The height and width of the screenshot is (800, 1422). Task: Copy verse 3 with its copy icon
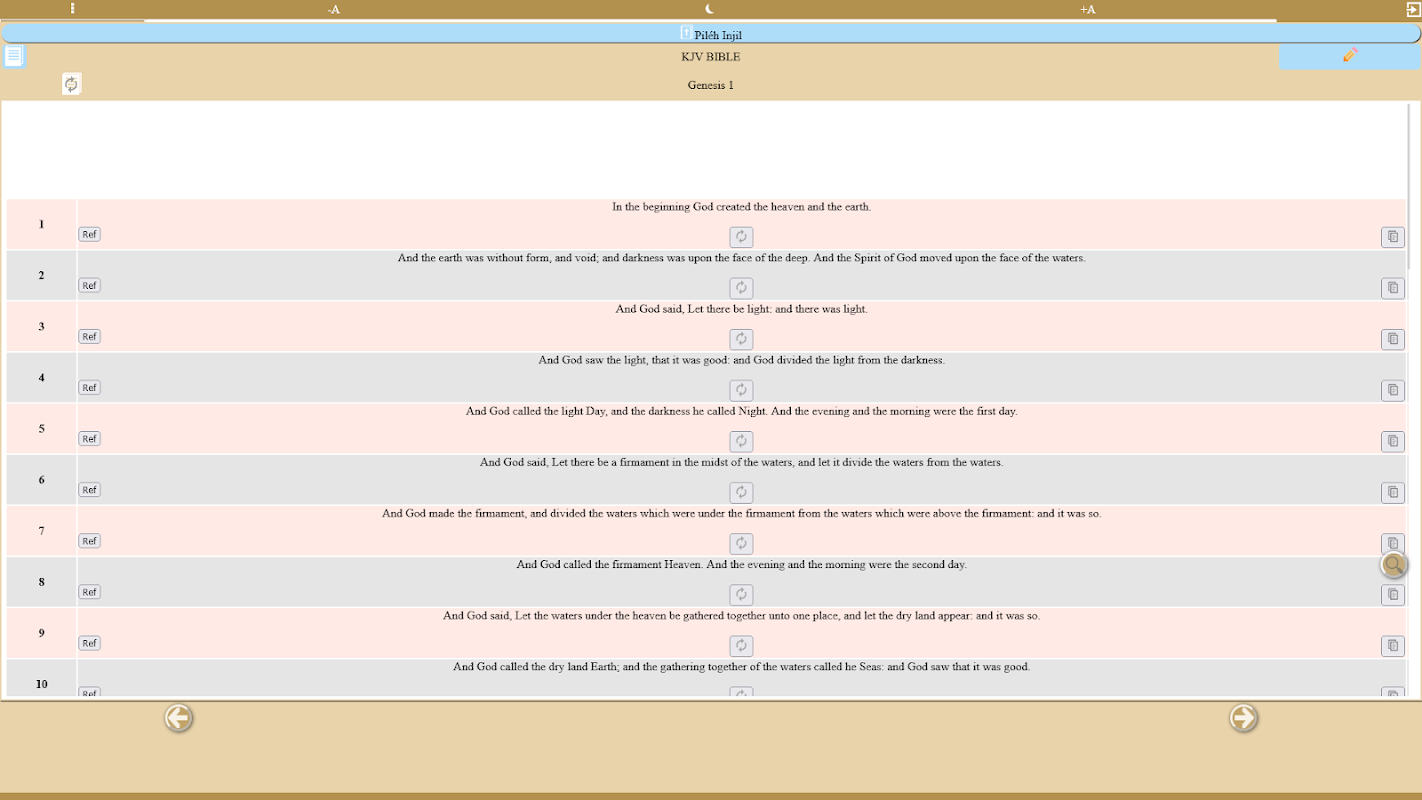click(x=1393, y=339)
